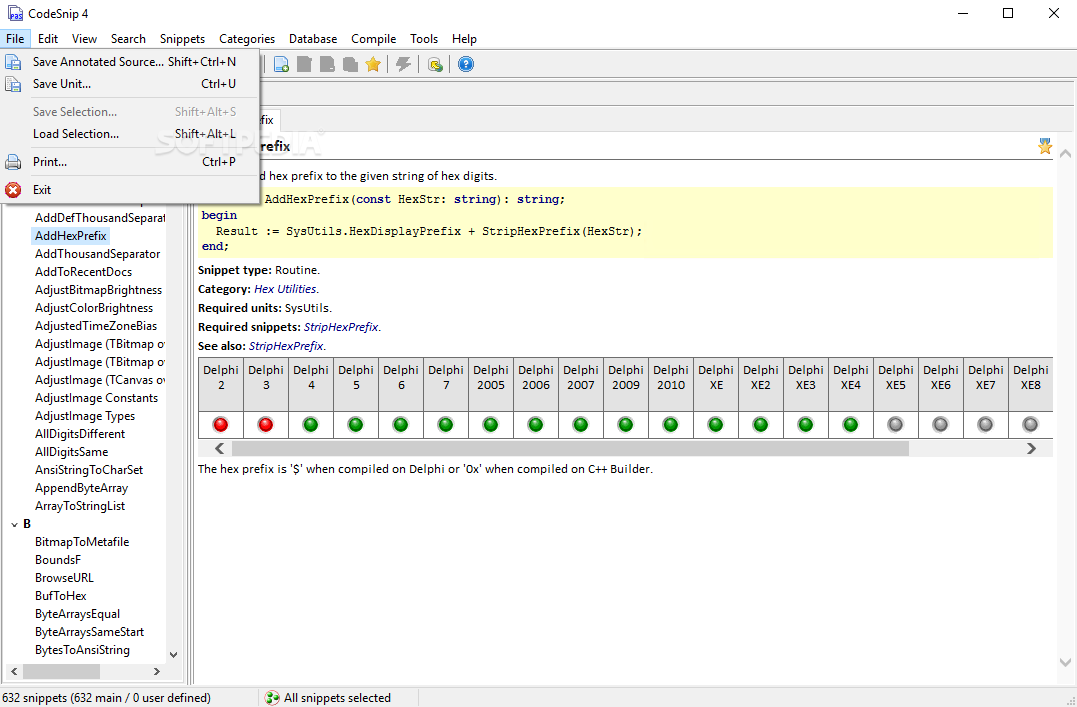
Task: Click the green LED under Delphi 2006
Action: coord(535,425)
